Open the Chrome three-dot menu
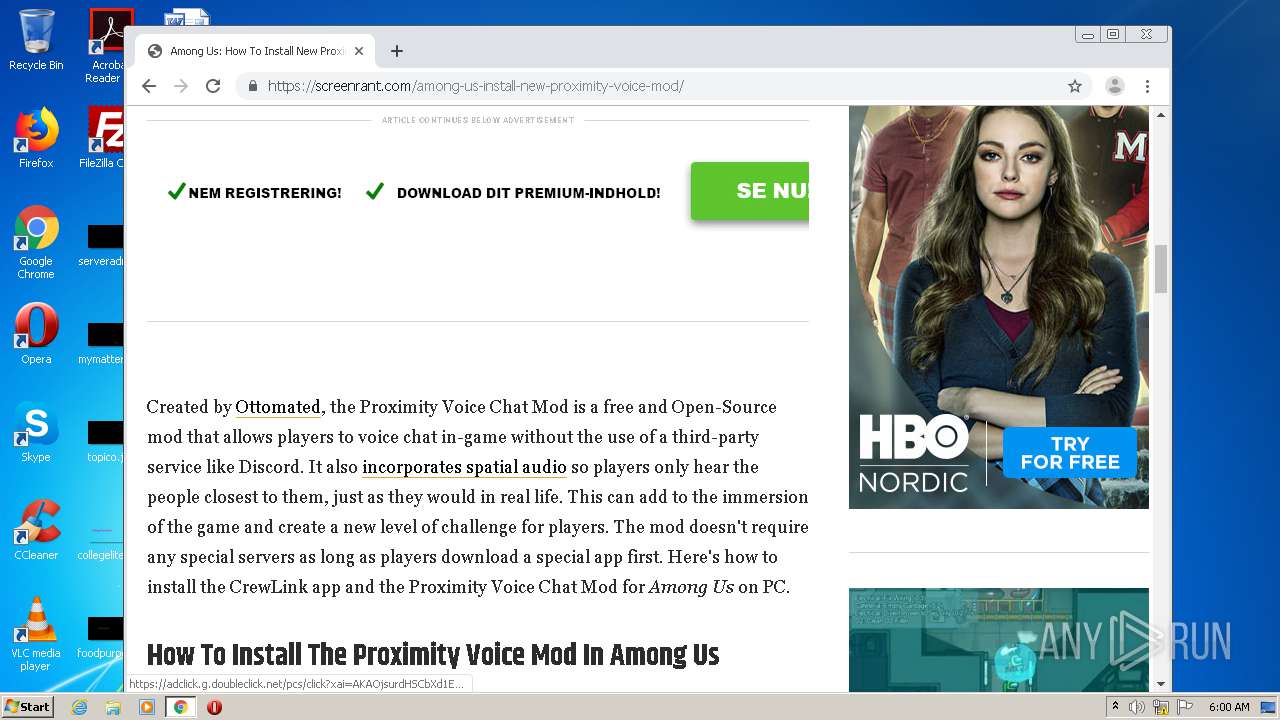This screenshot has width=1280, height=720. coord(1148,86)
